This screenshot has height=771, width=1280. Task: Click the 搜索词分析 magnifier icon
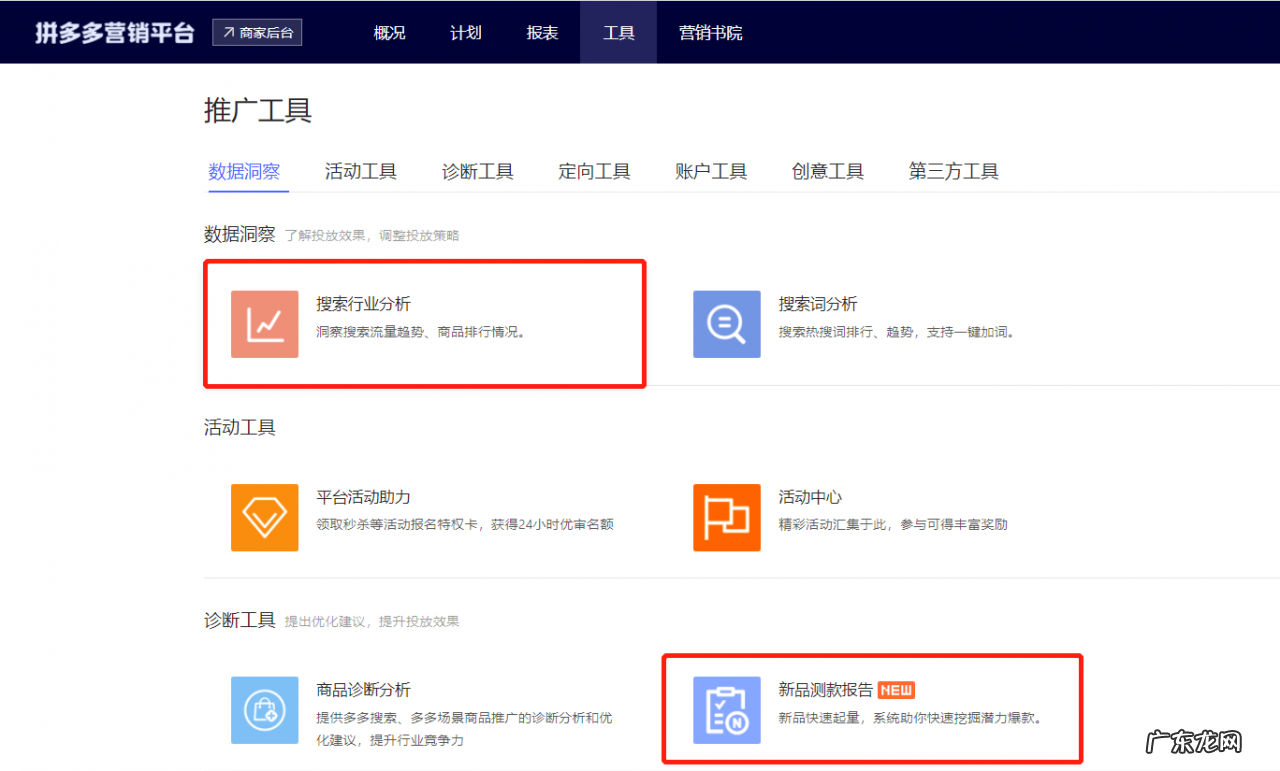pos(726,324)
